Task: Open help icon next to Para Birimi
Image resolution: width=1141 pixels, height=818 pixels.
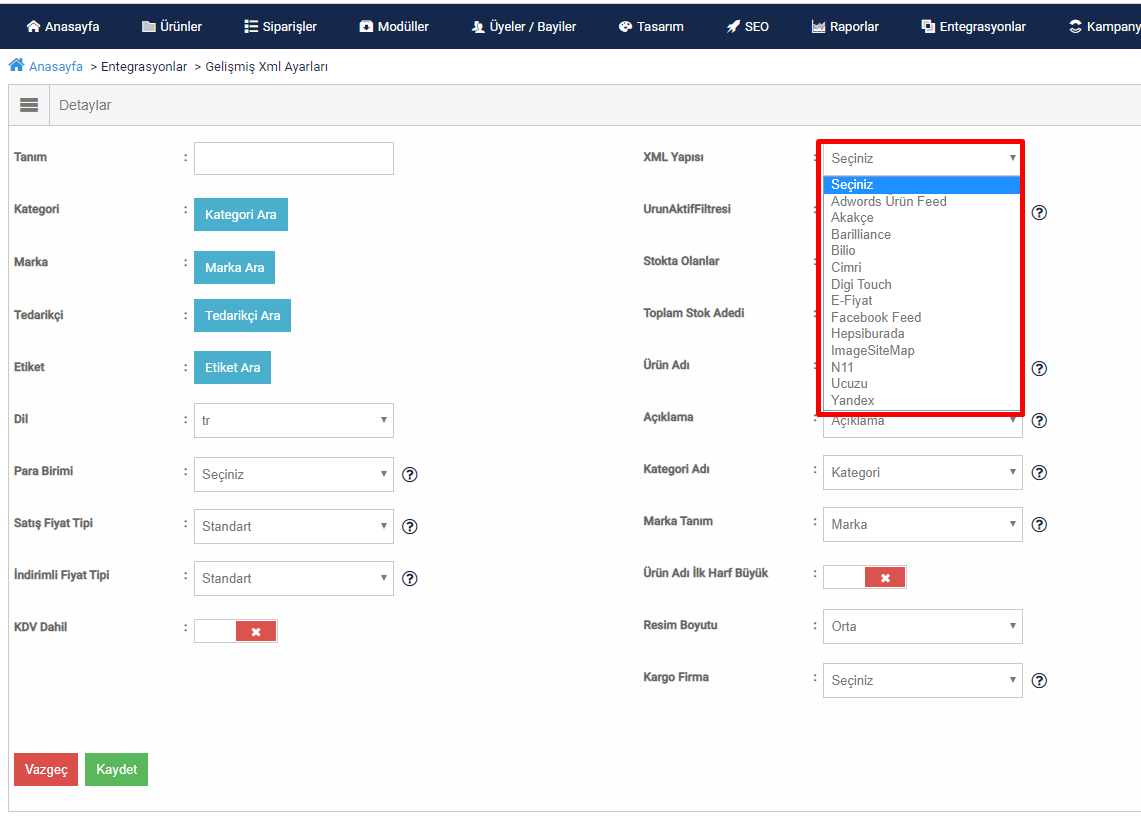Action: click(410, 474)
